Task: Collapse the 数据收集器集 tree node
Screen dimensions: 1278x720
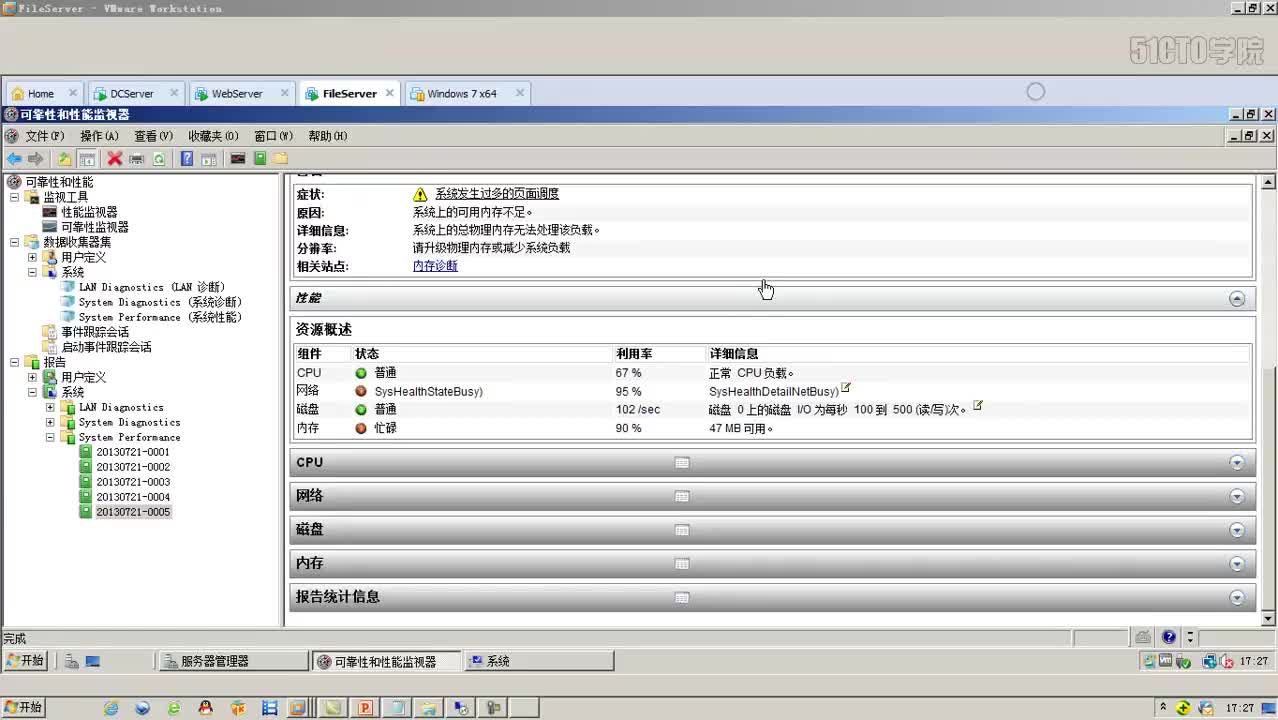Action: (15, 242)
